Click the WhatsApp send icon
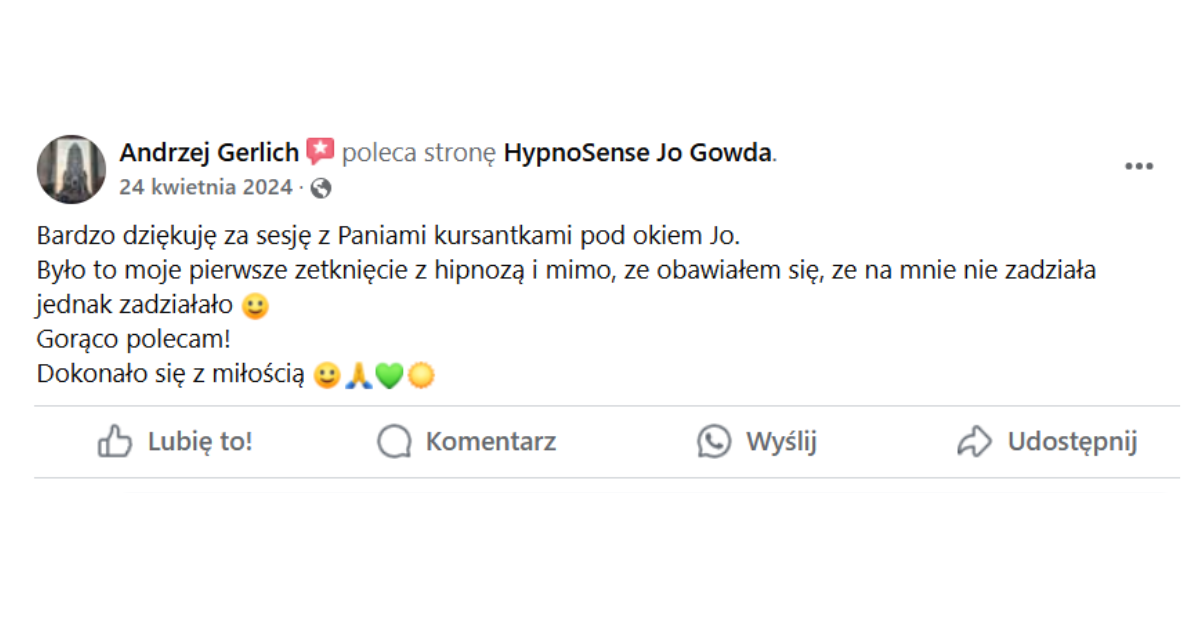 pos(714,442)
